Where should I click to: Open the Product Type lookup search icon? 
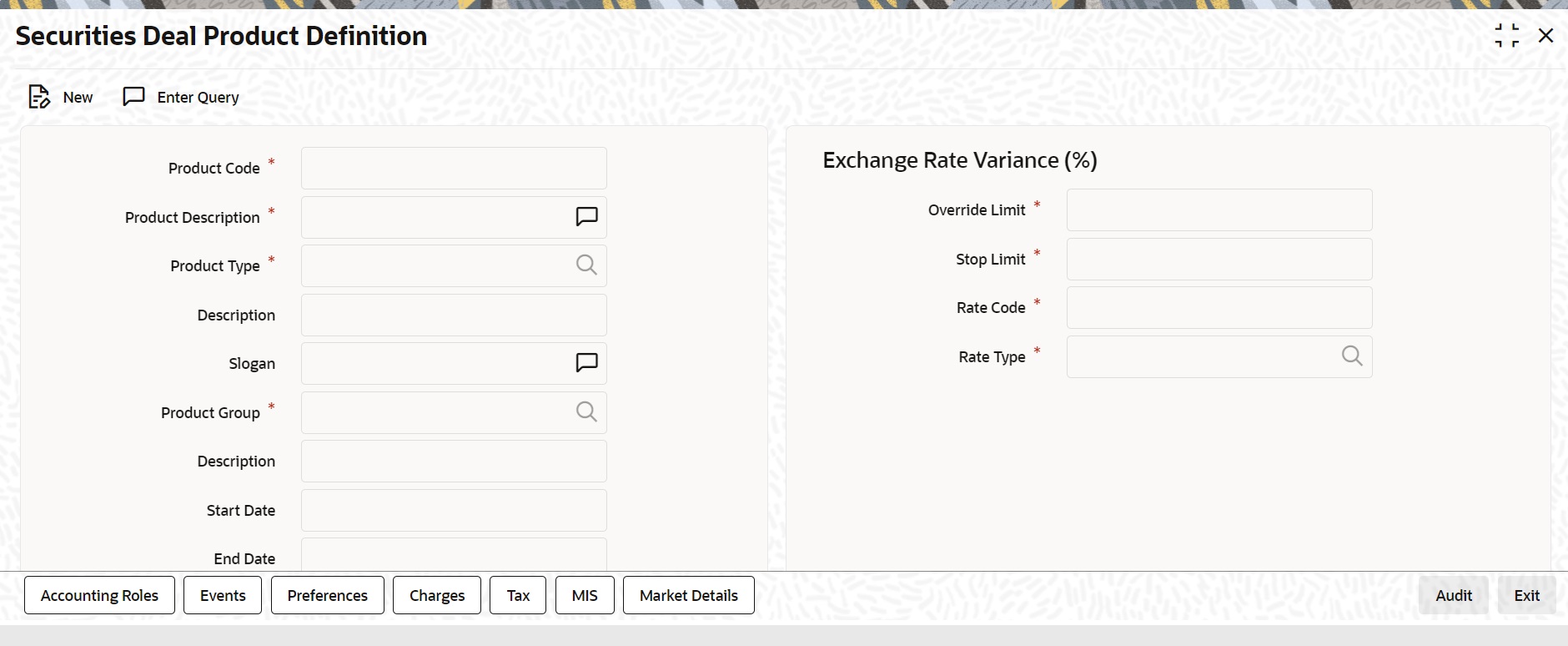click(x=587, y=265)
